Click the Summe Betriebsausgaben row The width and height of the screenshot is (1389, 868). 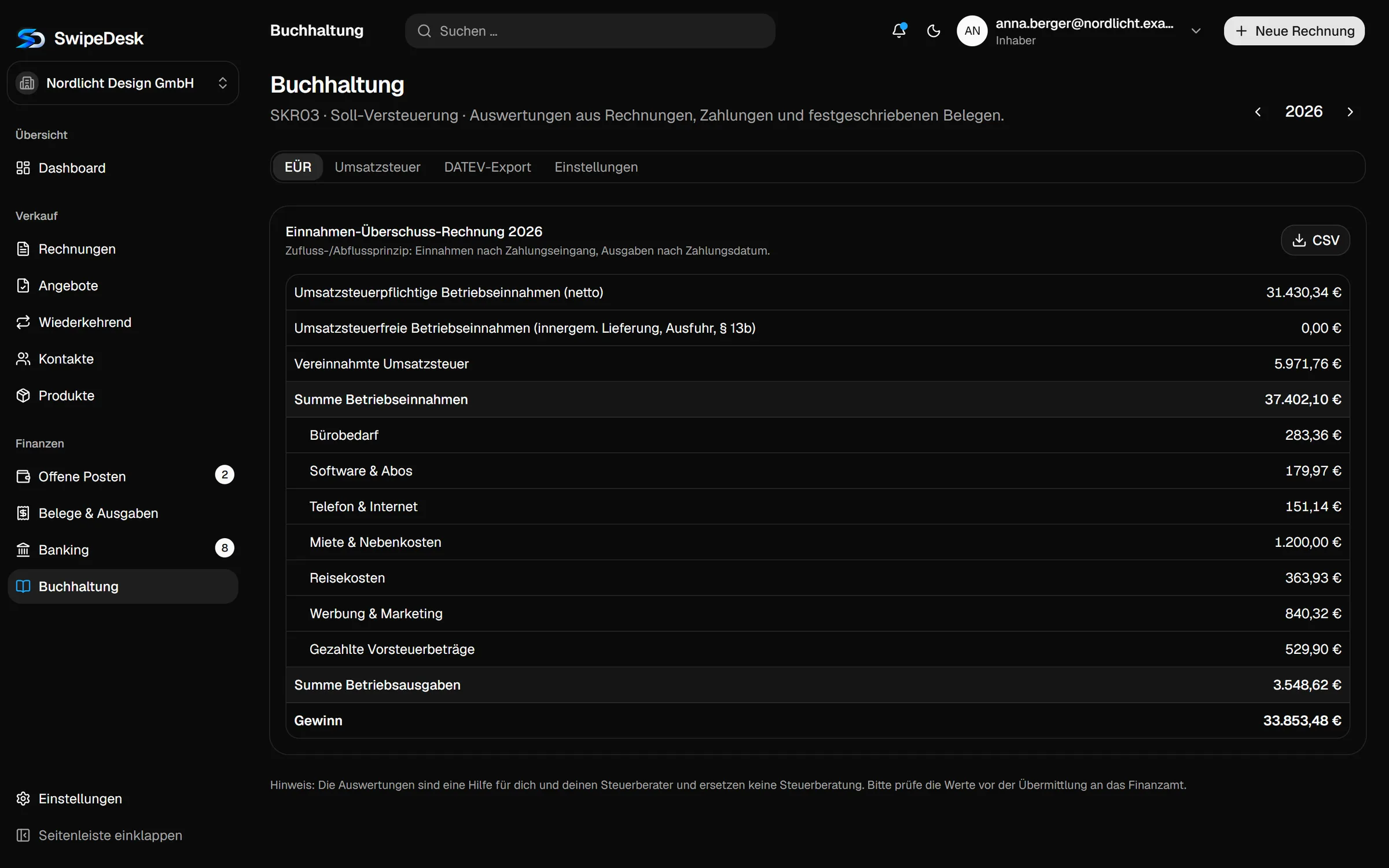tap(818, 685)
